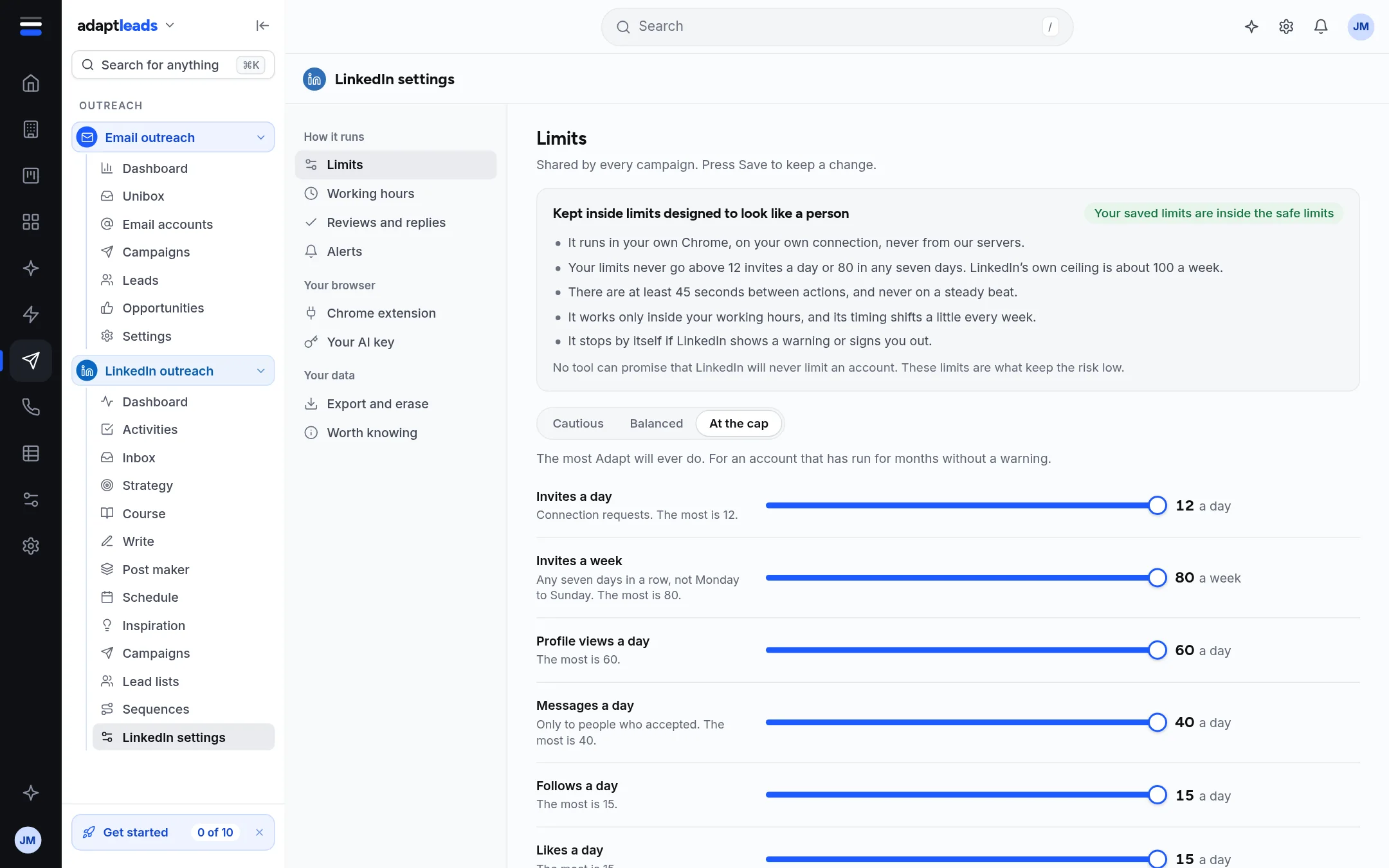This screenshot has width=1389, height=868.
Task: Click the Invites a day slider handle
Action: [1157, 505]
